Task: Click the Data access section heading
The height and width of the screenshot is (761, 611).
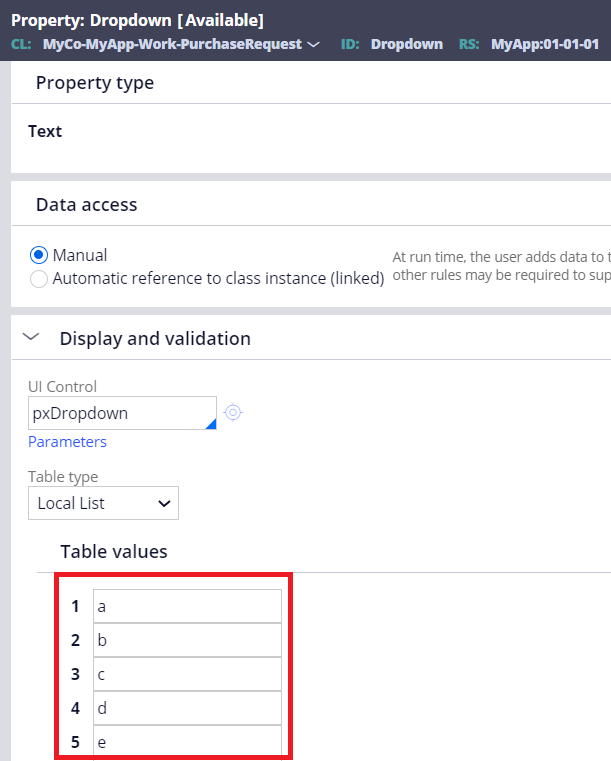Action: [x=87, y=205]
